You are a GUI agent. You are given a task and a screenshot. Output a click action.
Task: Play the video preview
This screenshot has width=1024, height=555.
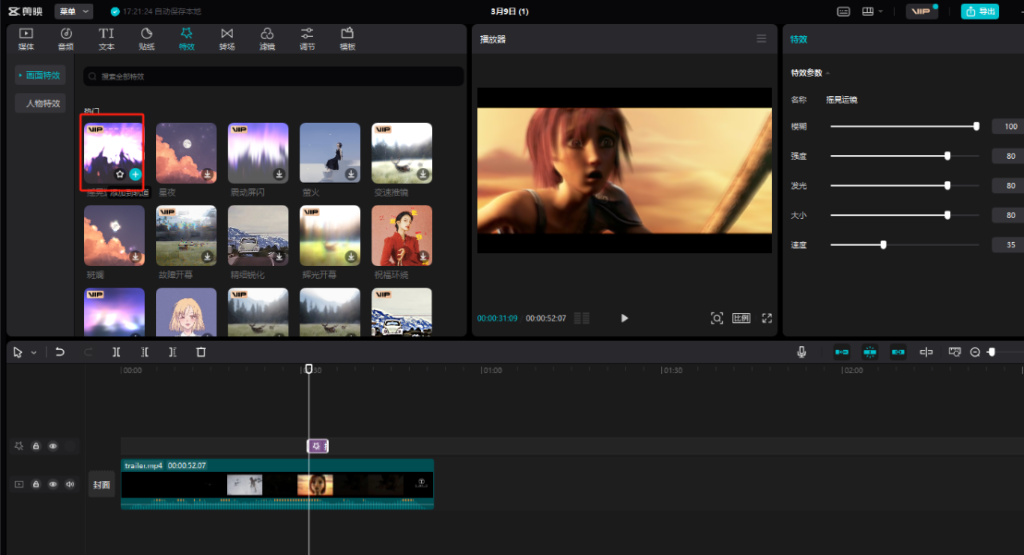624,318
